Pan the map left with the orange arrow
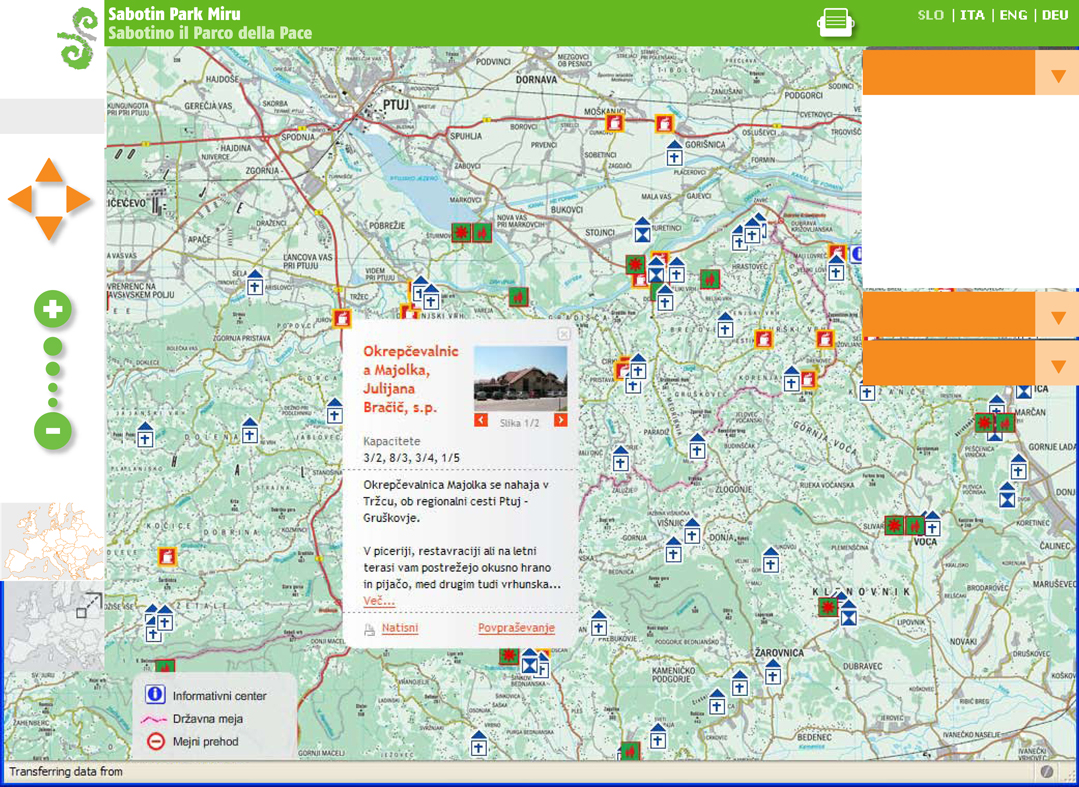1079x787 pixels. click(x=20, y=200)
